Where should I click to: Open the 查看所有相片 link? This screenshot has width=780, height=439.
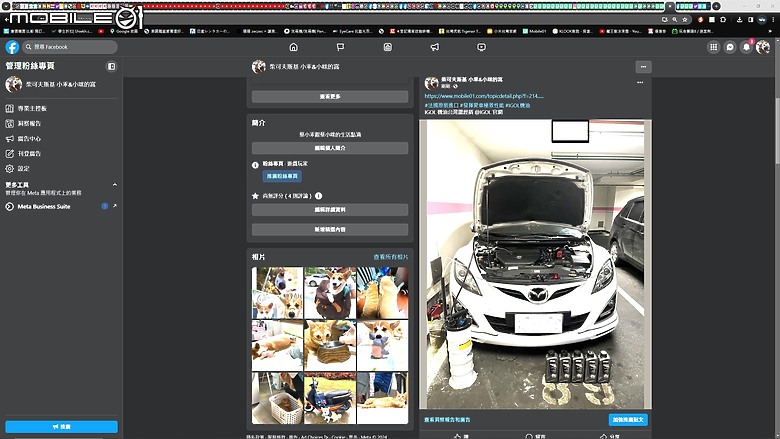(390, 257)
